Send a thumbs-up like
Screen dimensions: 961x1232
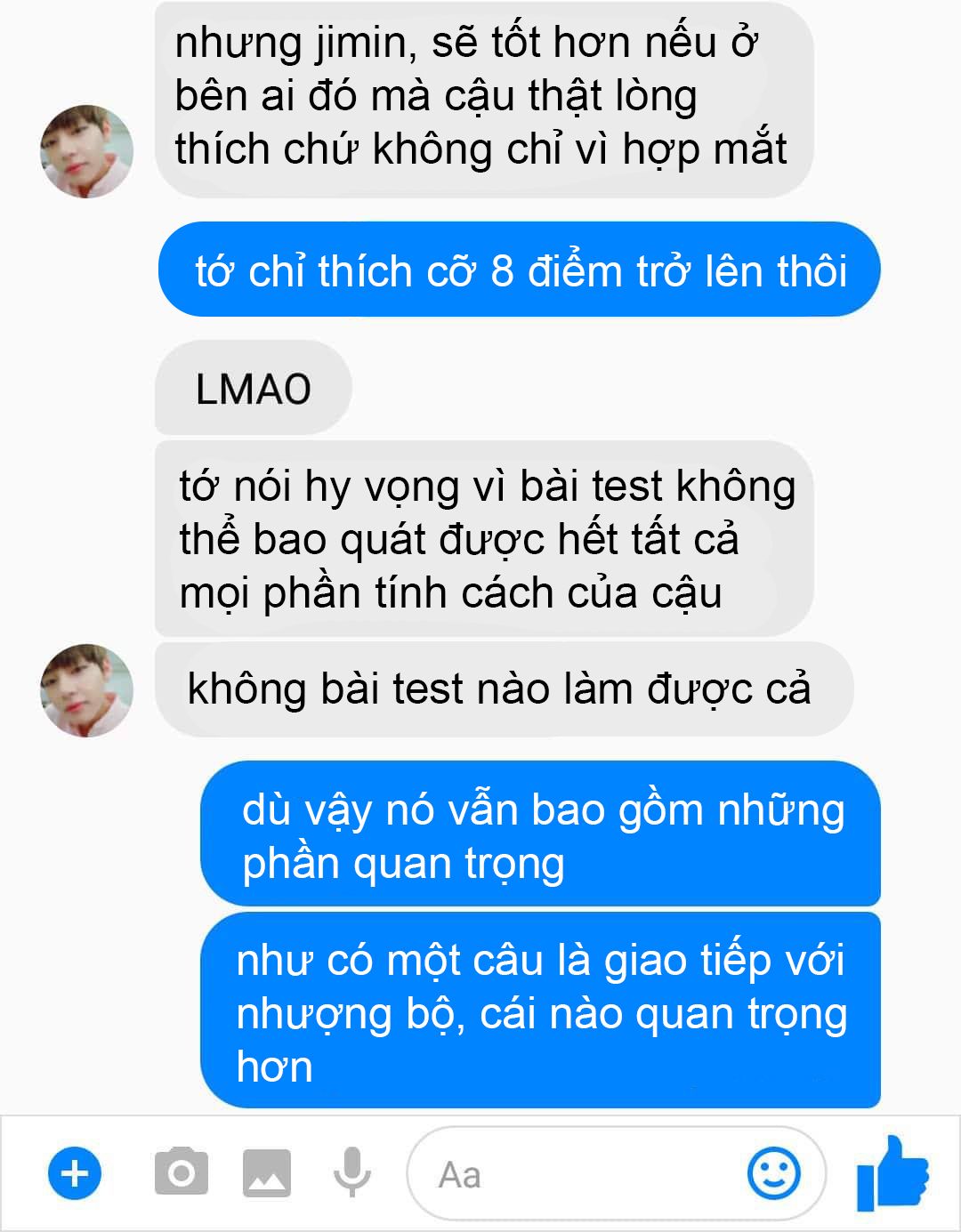tap(892, 1173)
